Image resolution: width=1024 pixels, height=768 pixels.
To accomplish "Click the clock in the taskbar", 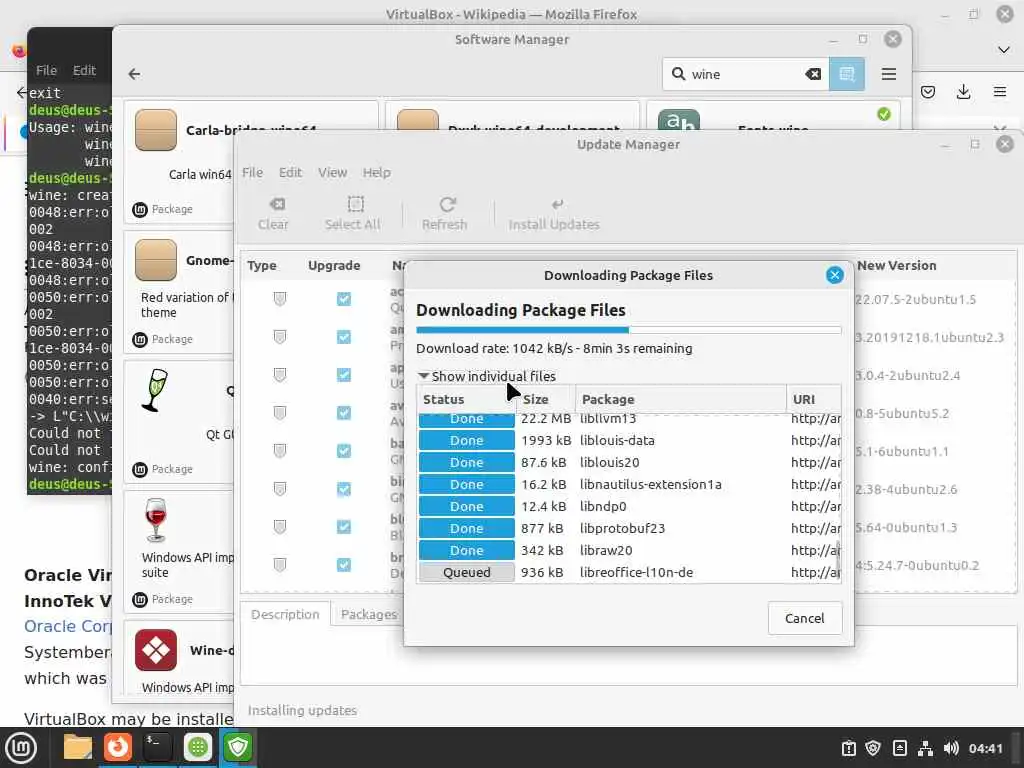I will pos(985,748).
